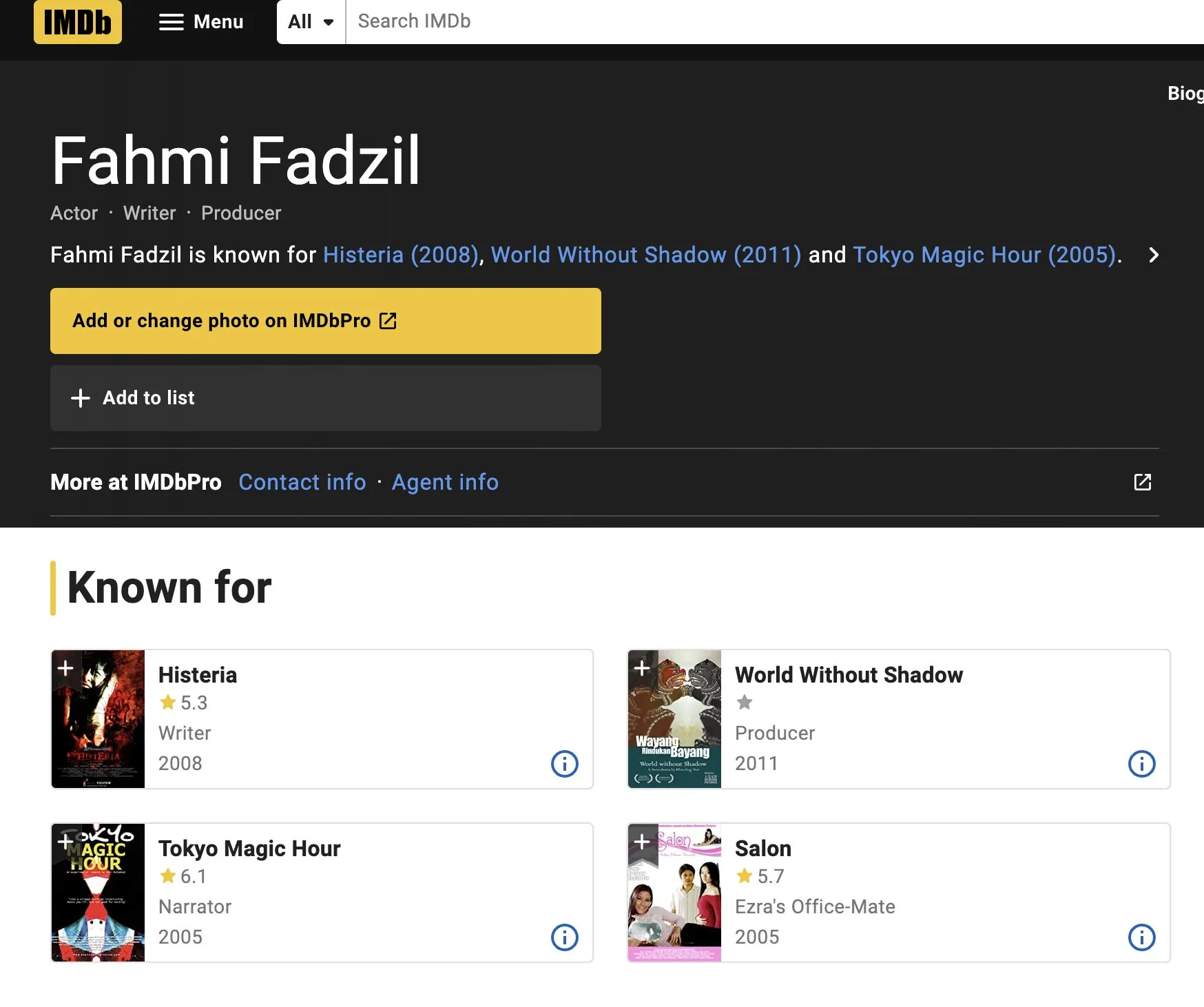Show info icon for Salon

[x=1141, y=937]
